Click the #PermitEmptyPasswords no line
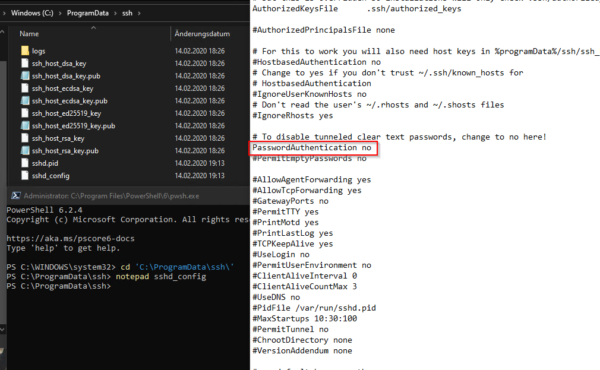The width and height of the screenshot is (600, 370). pyautogui.click(x=309, y=158)
